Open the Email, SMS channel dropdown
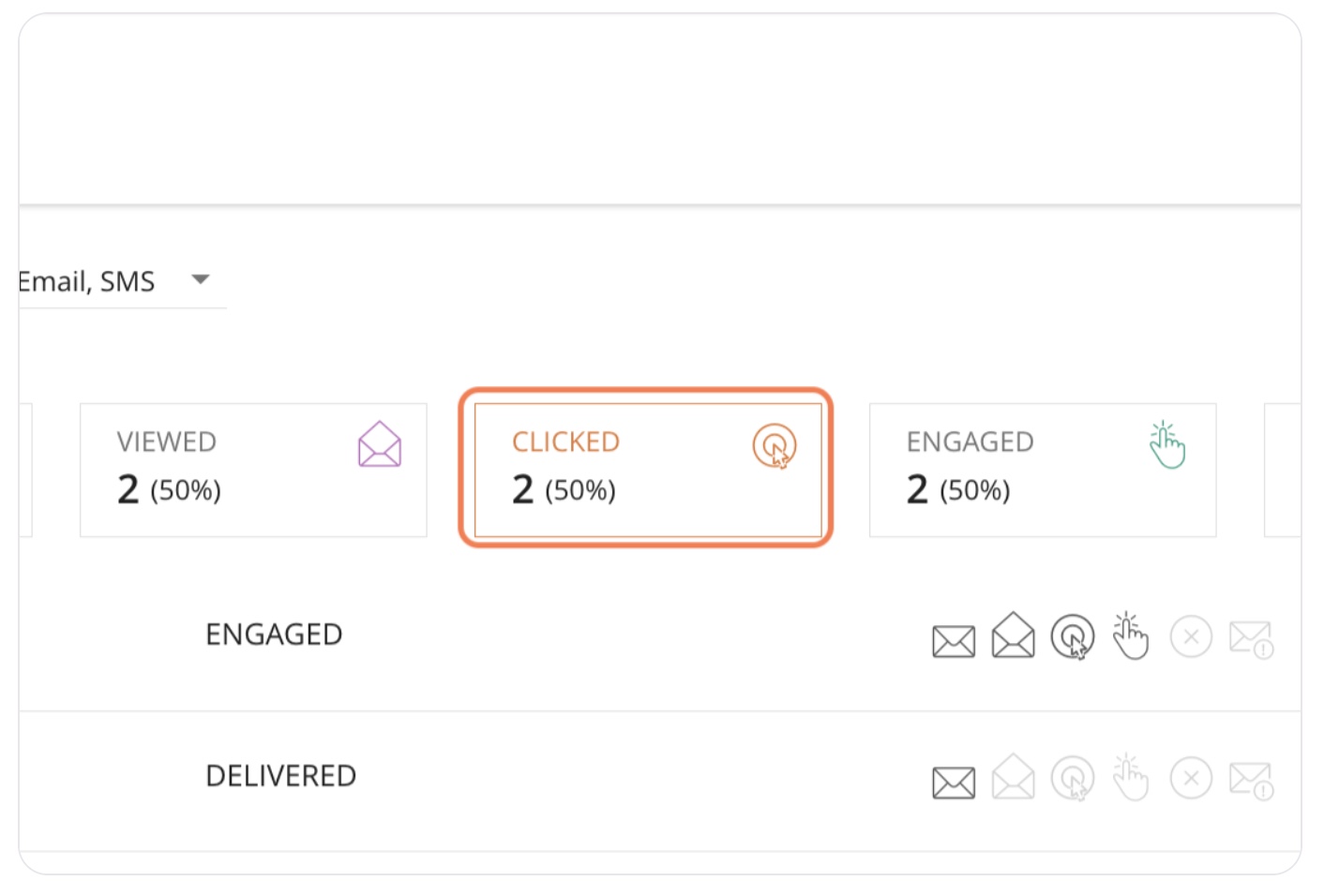Screen dimensions: 1324x896 [x=122, y=281]
